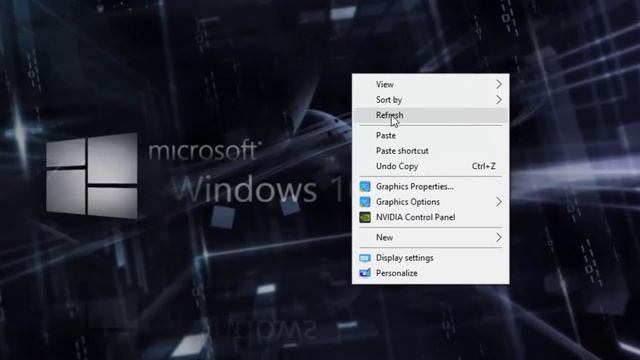
Task: Open Graphics Properties from the menu
Action: [x=431, y=187]
